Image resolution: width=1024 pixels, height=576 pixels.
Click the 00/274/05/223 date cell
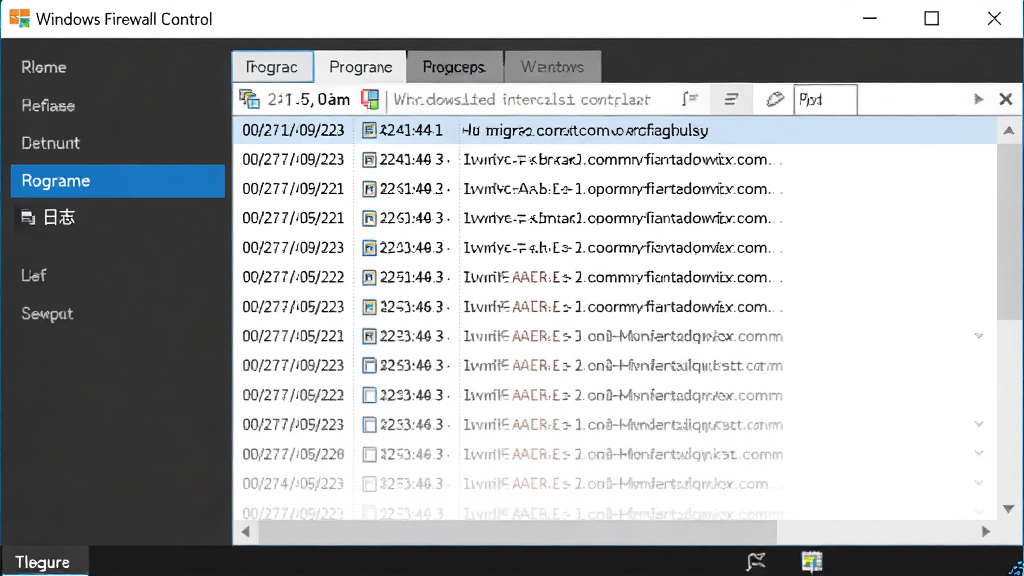(x=293, y=484)
